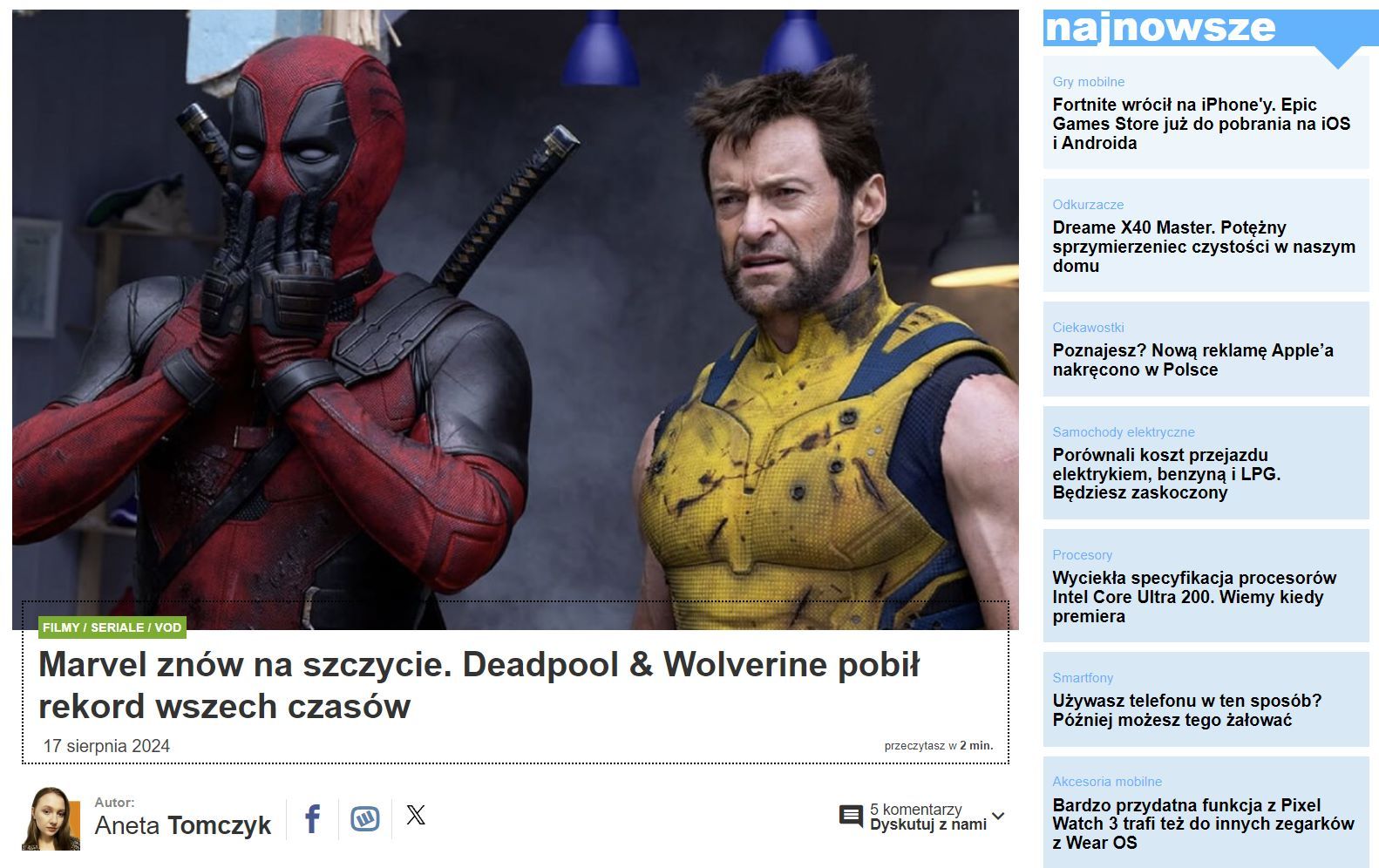This screenshot has width=1379, height=868.
Task: Open koszt przejazdu elektrykiem article
Action: 1166,473
